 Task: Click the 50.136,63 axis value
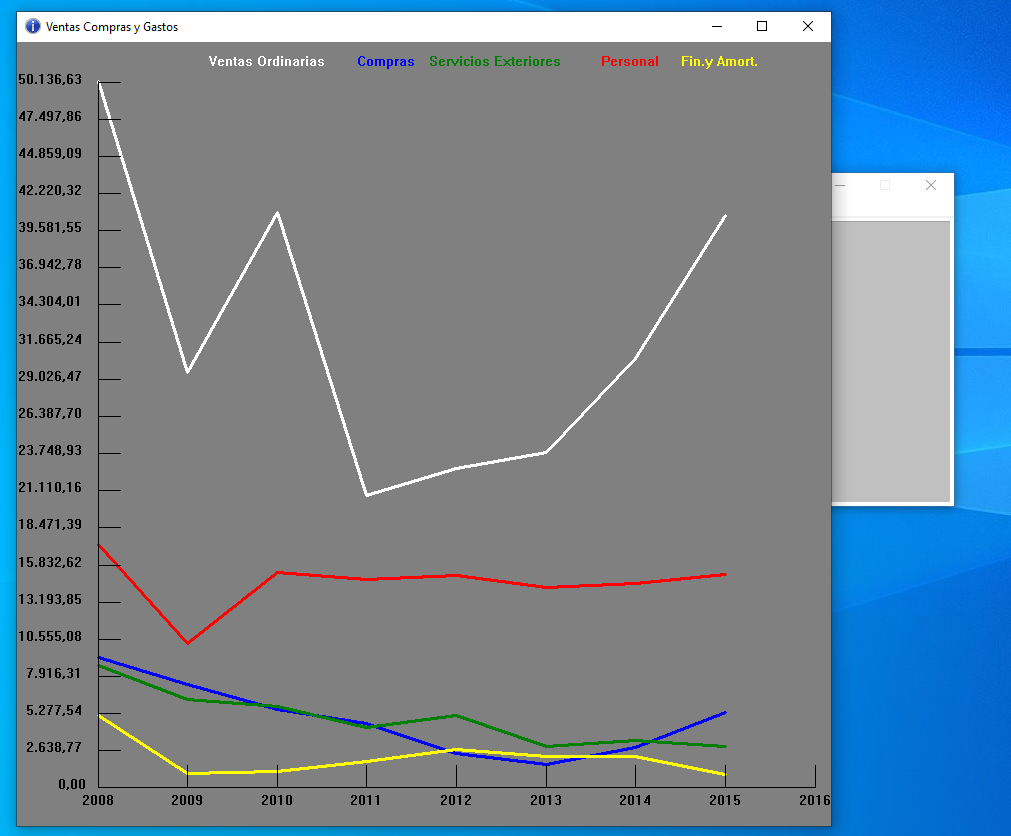tap(50, 79)
